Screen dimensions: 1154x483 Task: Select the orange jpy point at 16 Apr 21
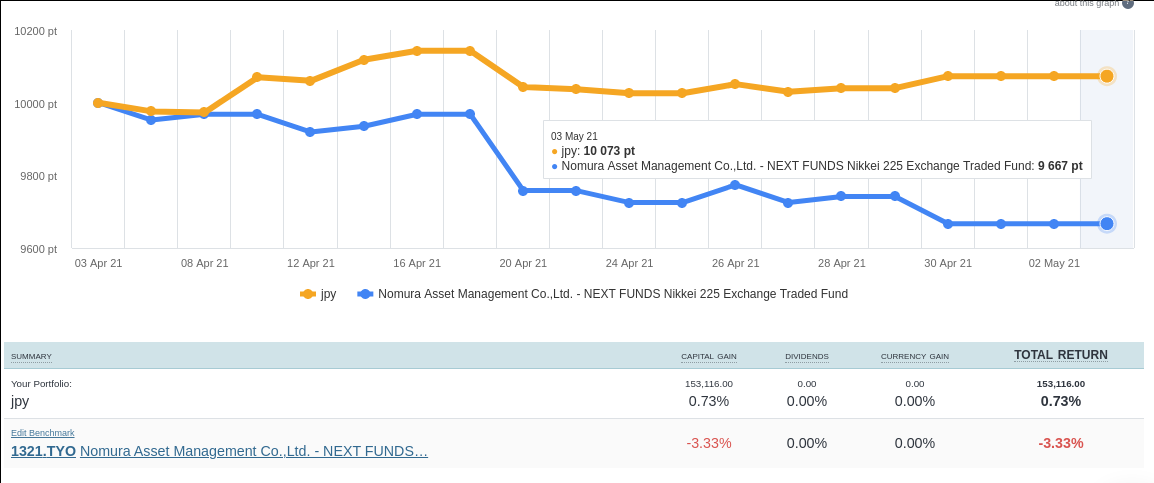[x=417, y=51]
